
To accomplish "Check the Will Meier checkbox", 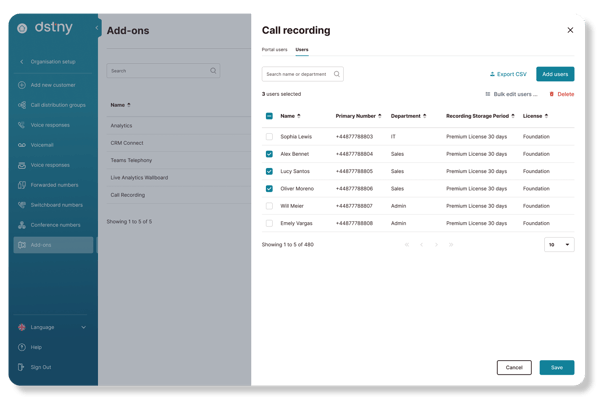I will (x=269, y=206).
